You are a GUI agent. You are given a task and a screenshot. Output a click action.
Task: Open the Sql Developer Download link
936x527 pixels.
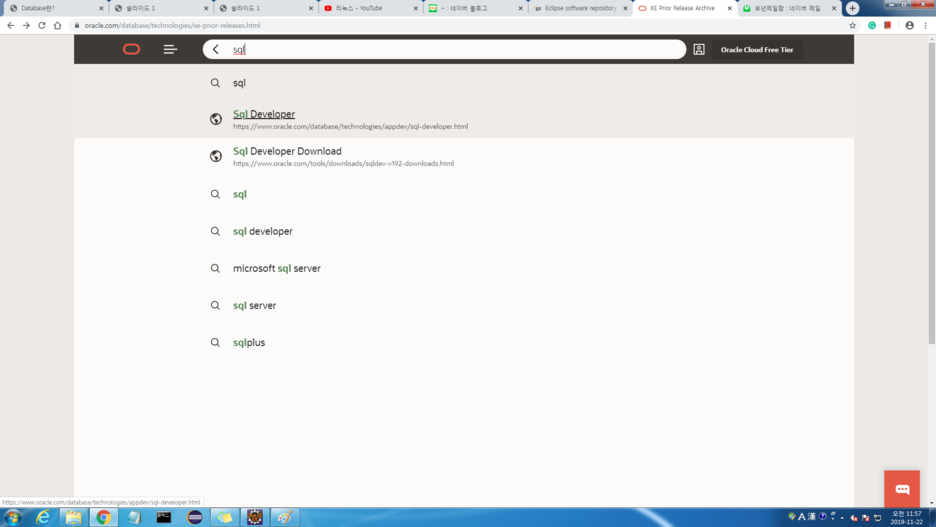coord(287,151)
